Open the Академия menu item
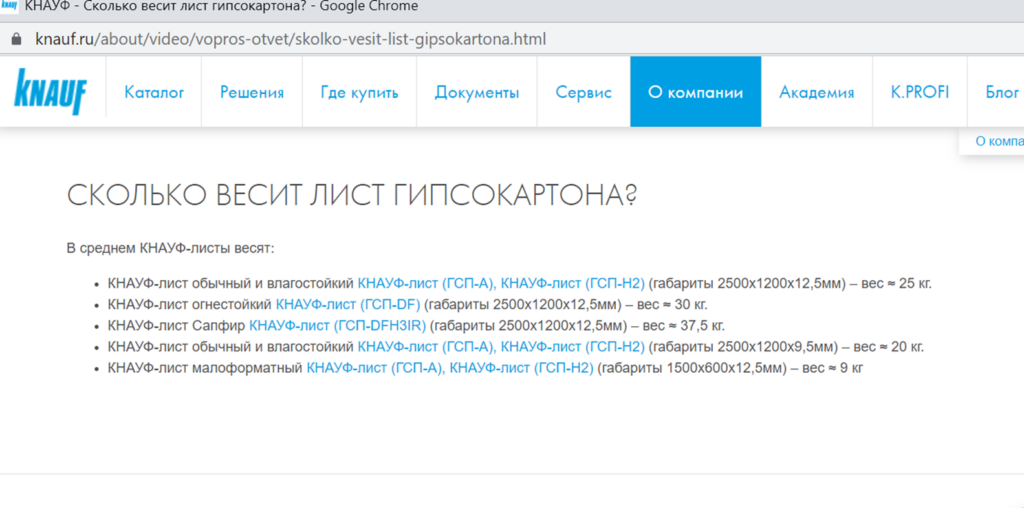The width and height of the screenshot is (1024, 508). tap(816, 92)
